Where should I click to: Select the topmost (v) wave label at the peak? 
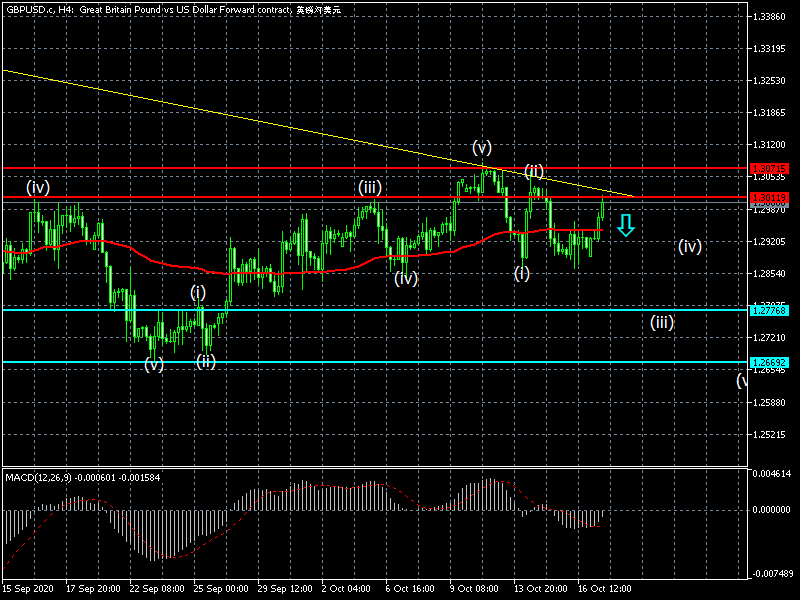pos(482,148)
